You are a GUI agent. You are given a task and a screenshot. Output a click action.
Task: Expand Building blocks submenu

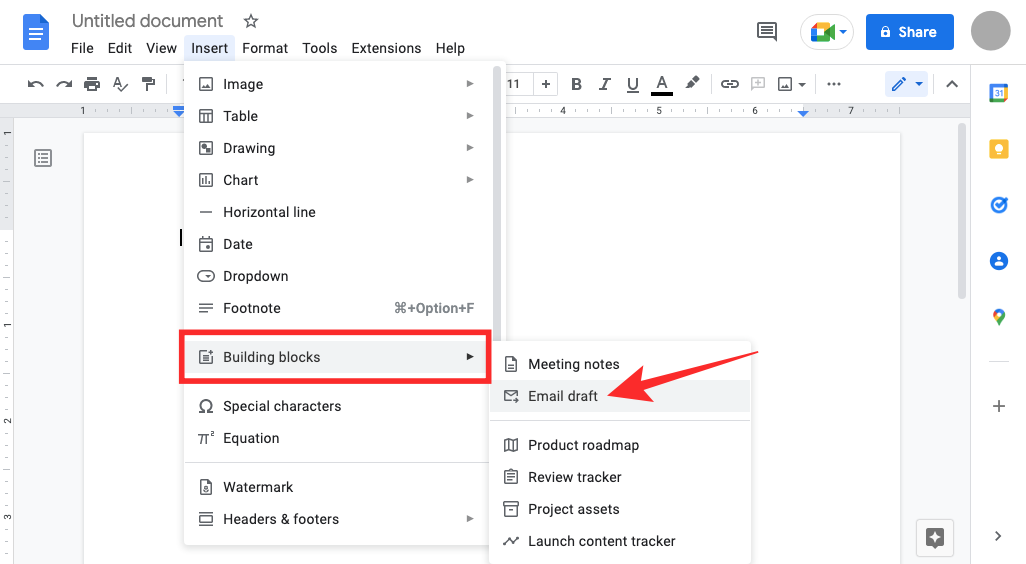tap(336, 357)
